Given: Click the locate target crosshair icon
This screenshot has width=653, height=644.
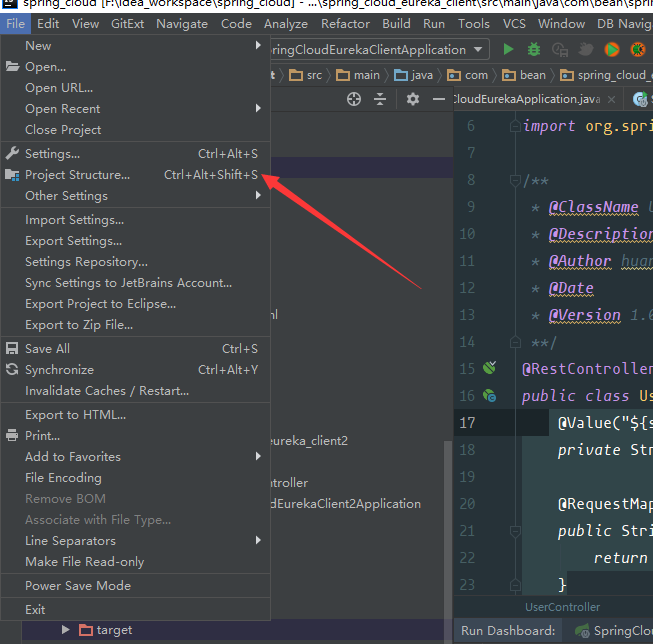Looking at the screenshot, I should [354, 99].
